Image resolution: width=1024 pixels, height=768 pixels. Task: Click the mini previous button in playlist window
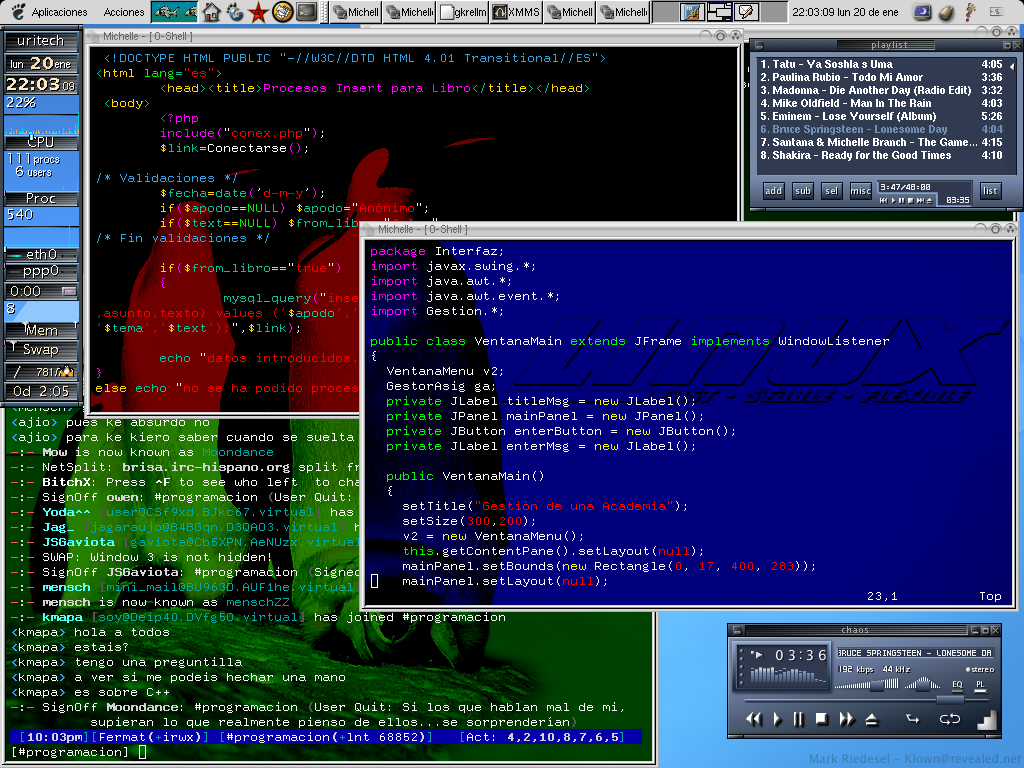[x=883, y=200]
